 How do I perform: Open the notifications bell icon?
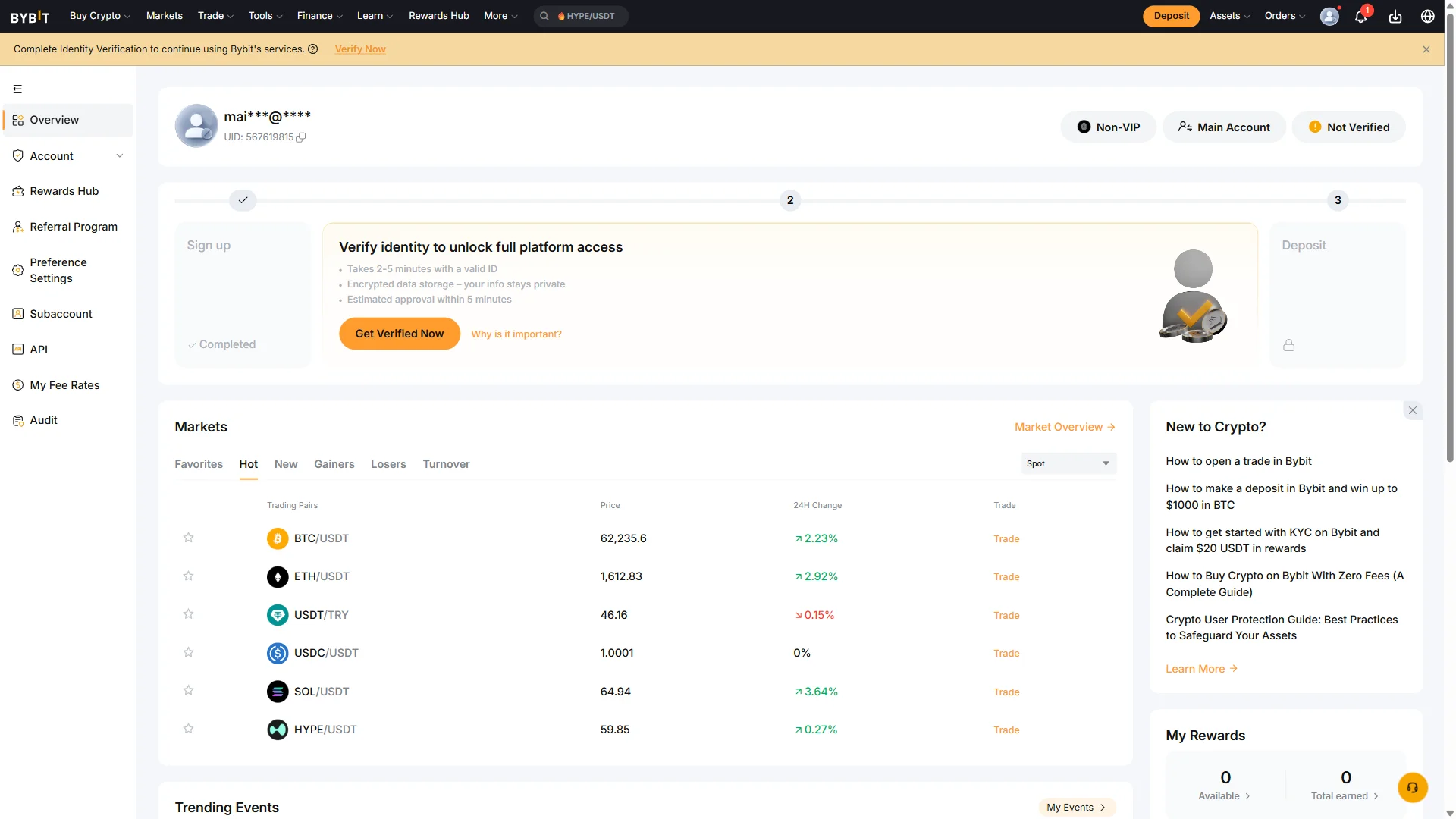point(1361,16)
